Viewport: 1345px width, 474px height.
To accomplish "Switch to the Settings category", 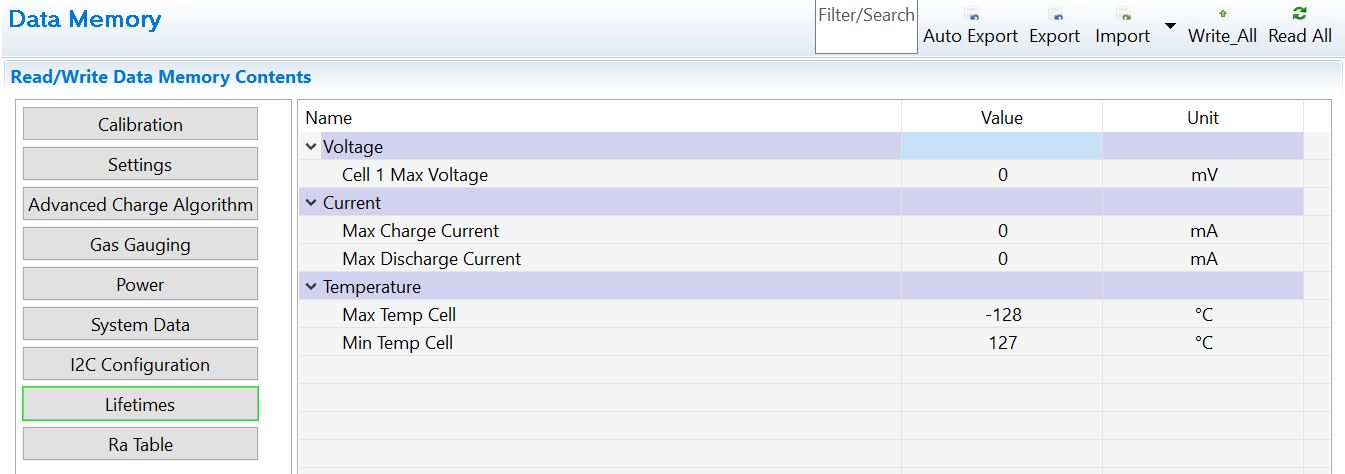I will (140, 165).
